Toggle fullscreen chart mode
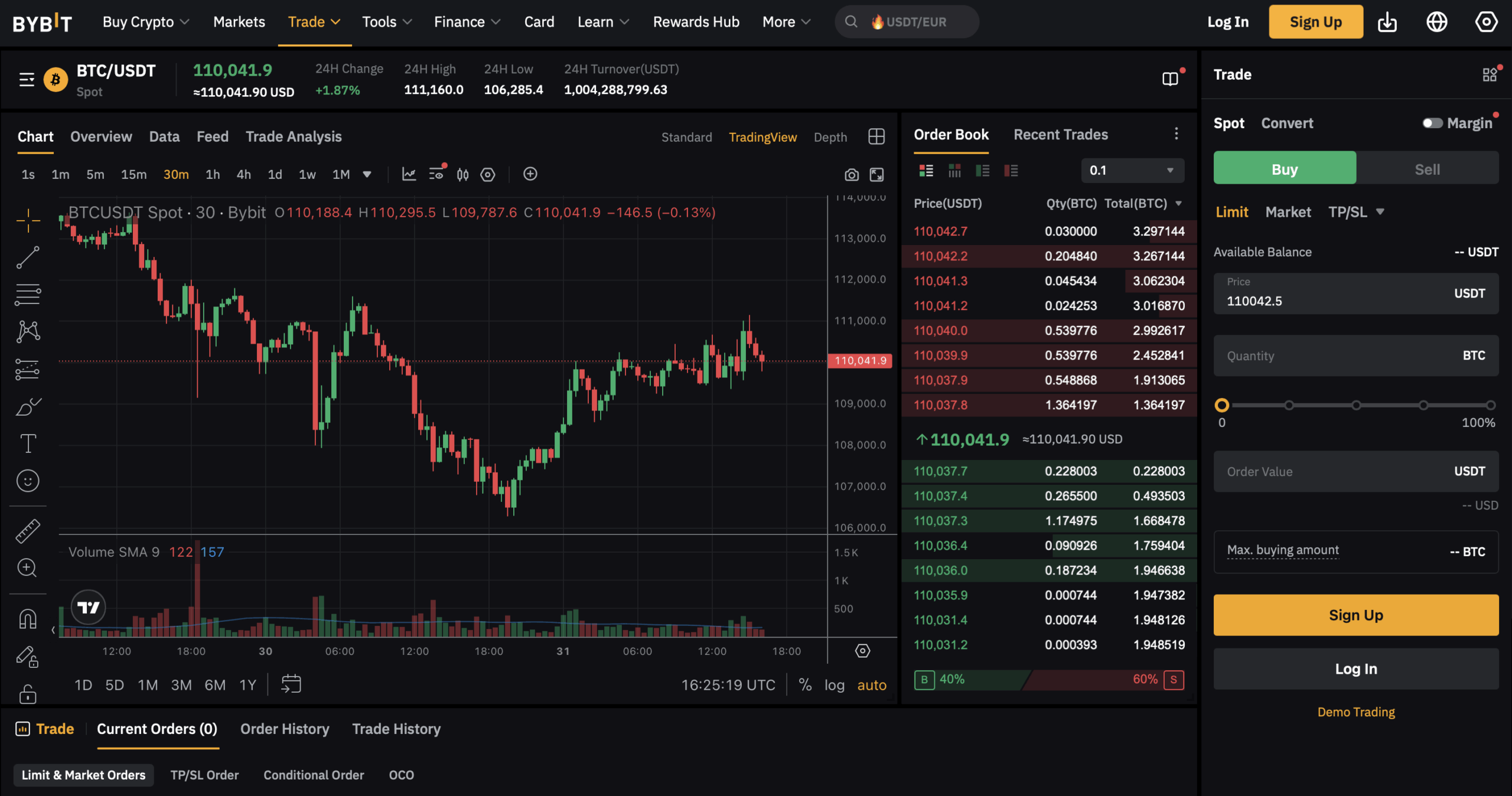This screenshot has width=1512, height=796. (x=876, y=175)
